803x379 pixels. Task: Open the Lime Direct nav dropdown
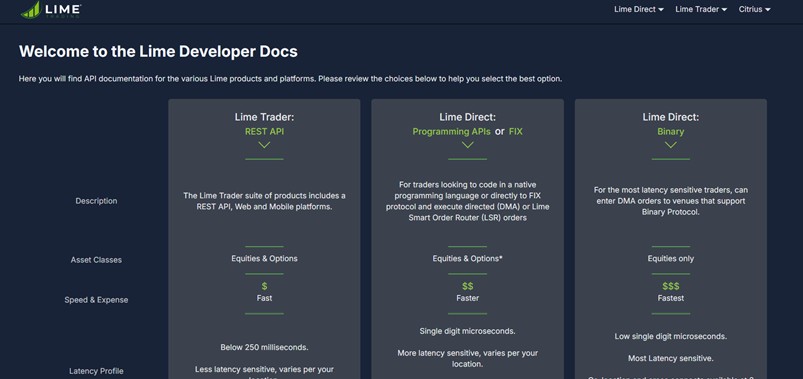pyautogui.click(x=639, y=9)
